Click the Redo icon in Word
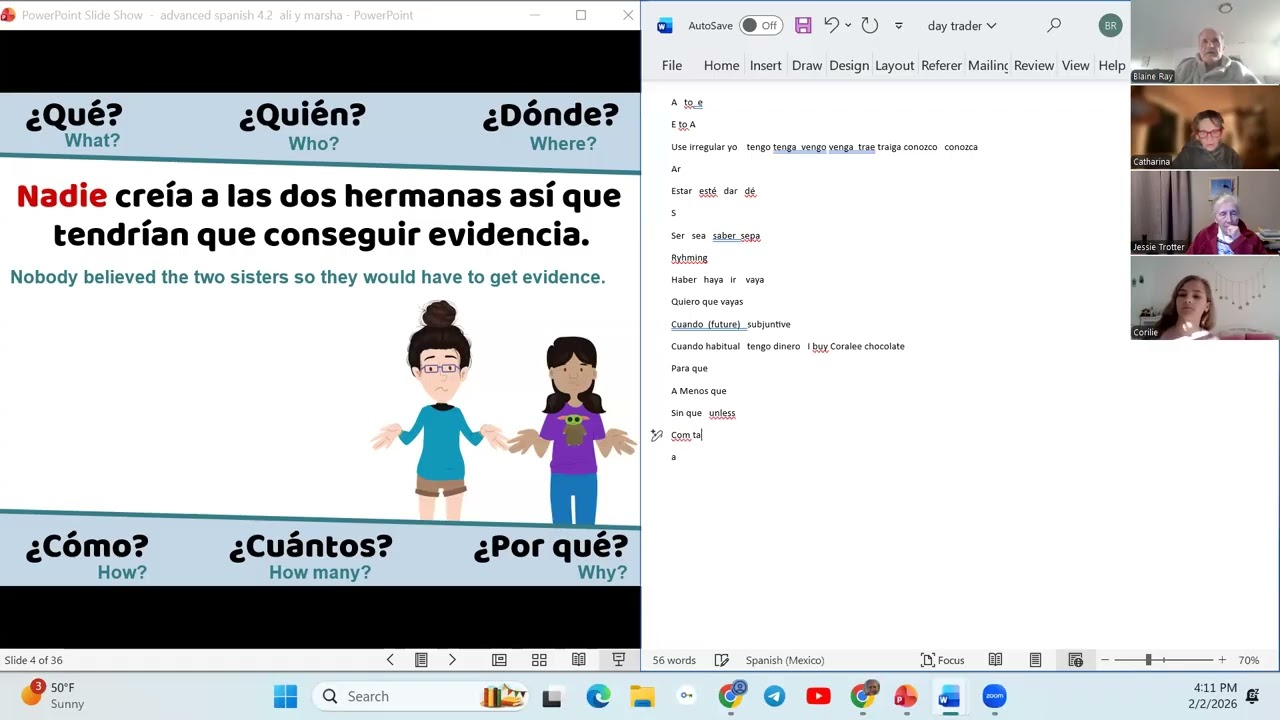The image size is (1280, 720). tap(870, 26)
